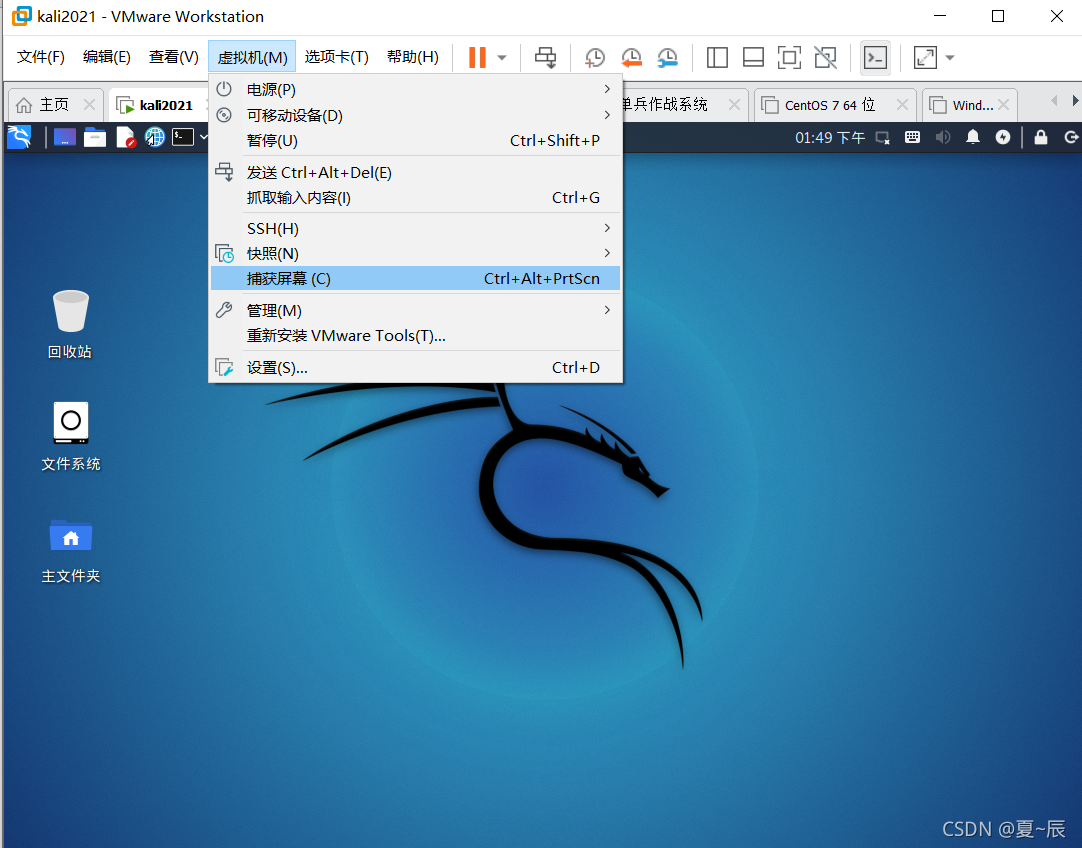This screenshot has height=848, width=1082.
Task: Expand the 可移动设备(D) submenu
Action: [415, 115]
